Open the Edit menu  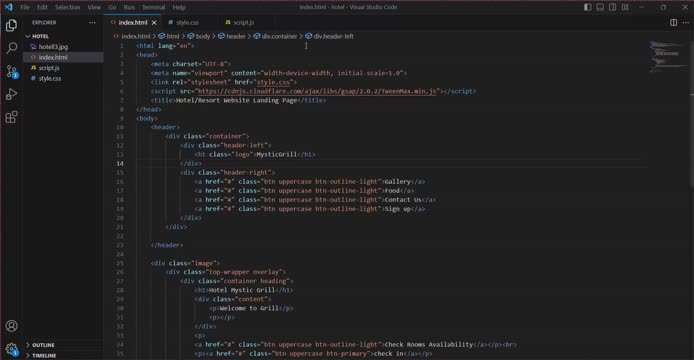[x=42, y=7]
